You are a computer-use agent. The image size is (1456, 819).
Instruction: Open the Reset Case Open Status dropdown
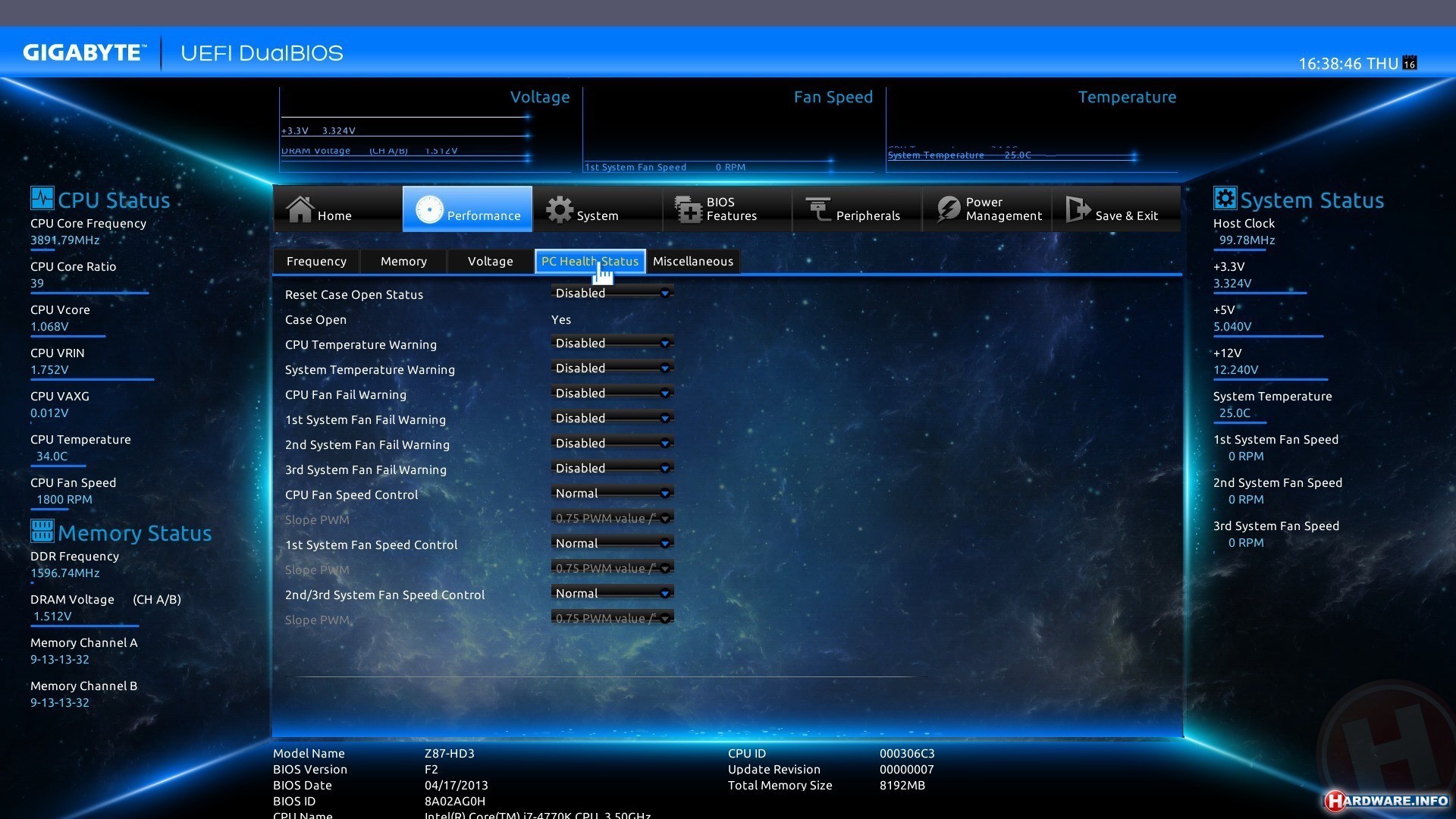click(612, 293)
